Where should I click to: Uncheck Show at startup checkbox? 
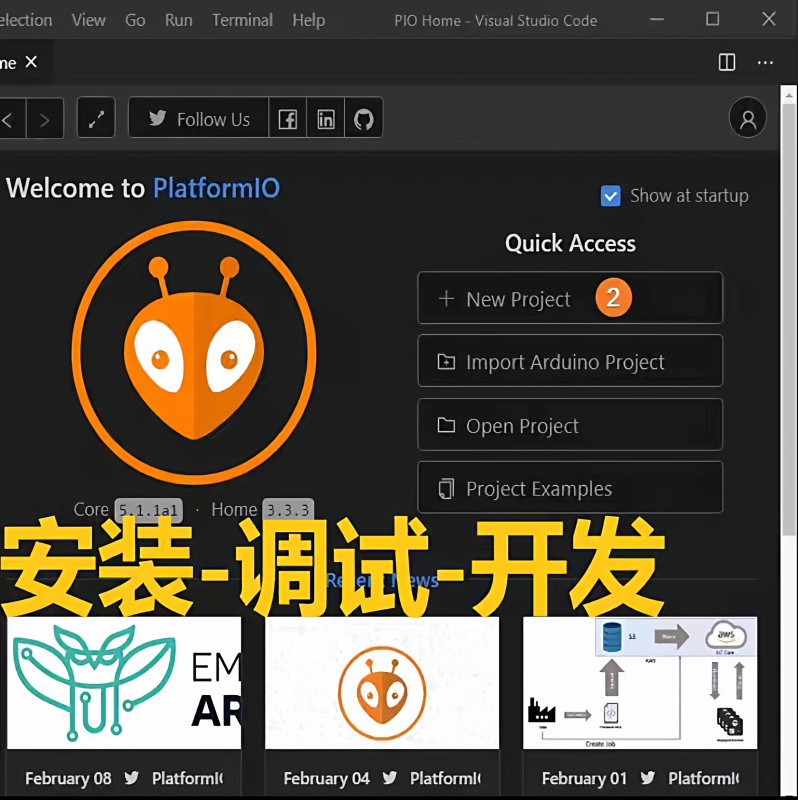(611, 196)
